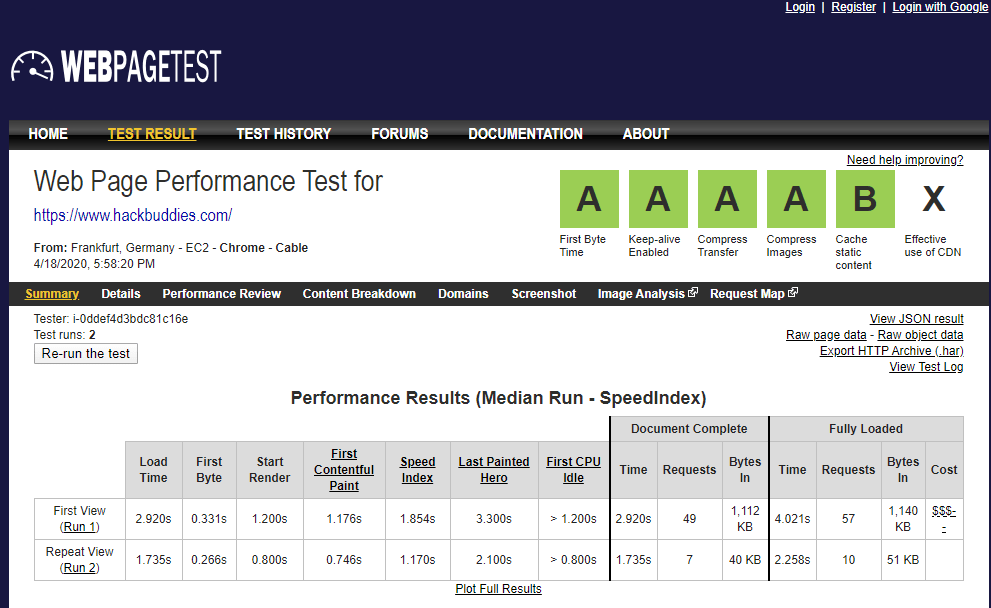Click First View fully loaded bytes 1,140 KB

click(903, 519)
